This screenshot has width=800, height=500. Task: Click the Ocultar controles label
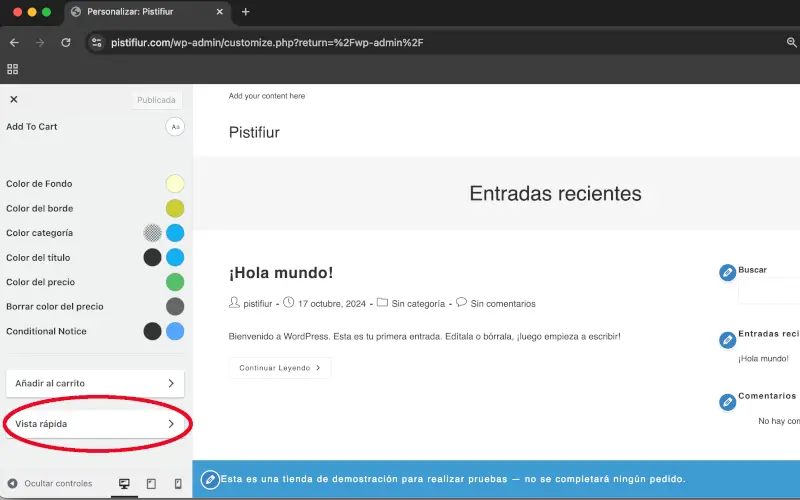[x=58, y=483]
